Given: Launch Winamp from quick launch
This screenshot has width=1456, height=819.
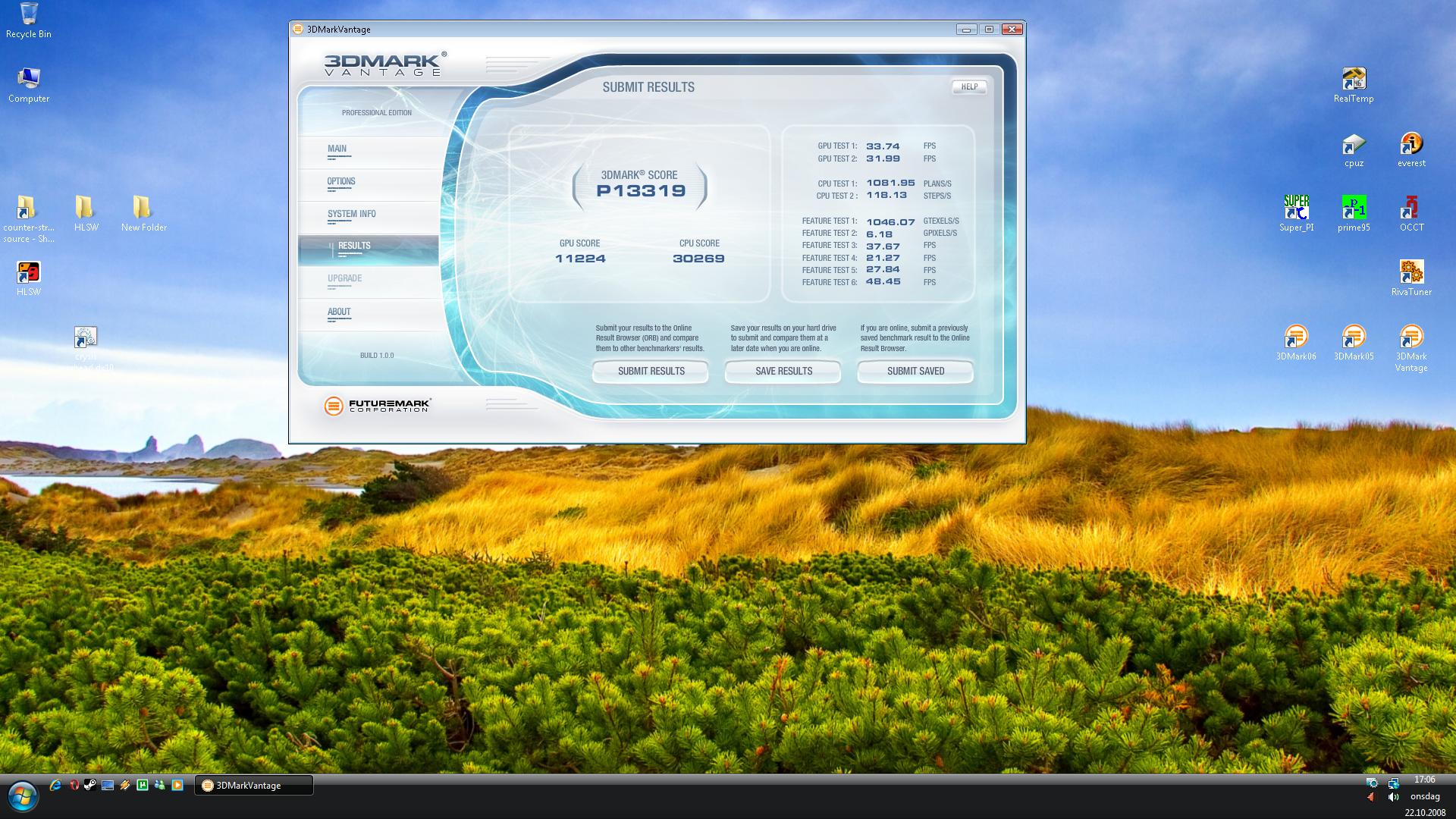Looking at the screenshot, I should tap(125, 785).
